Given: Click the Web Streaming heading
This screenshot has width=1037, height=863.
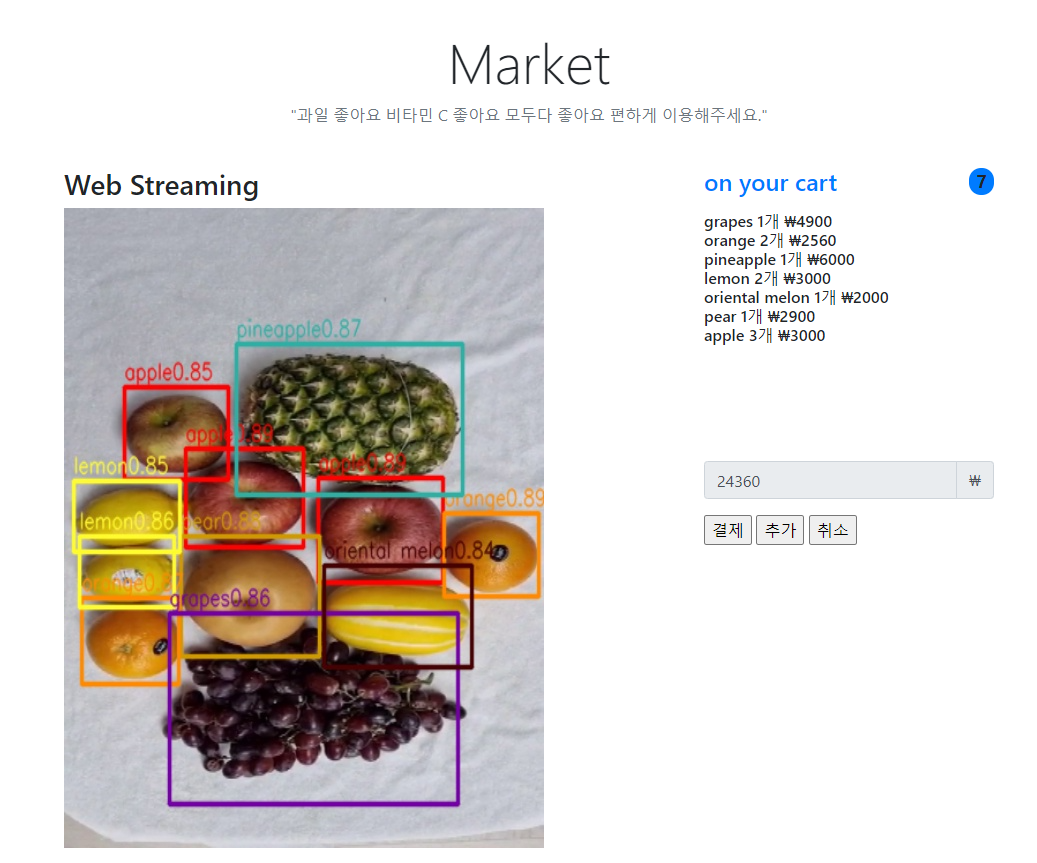Looking at the screenshot, I should [x=161, y=186].
